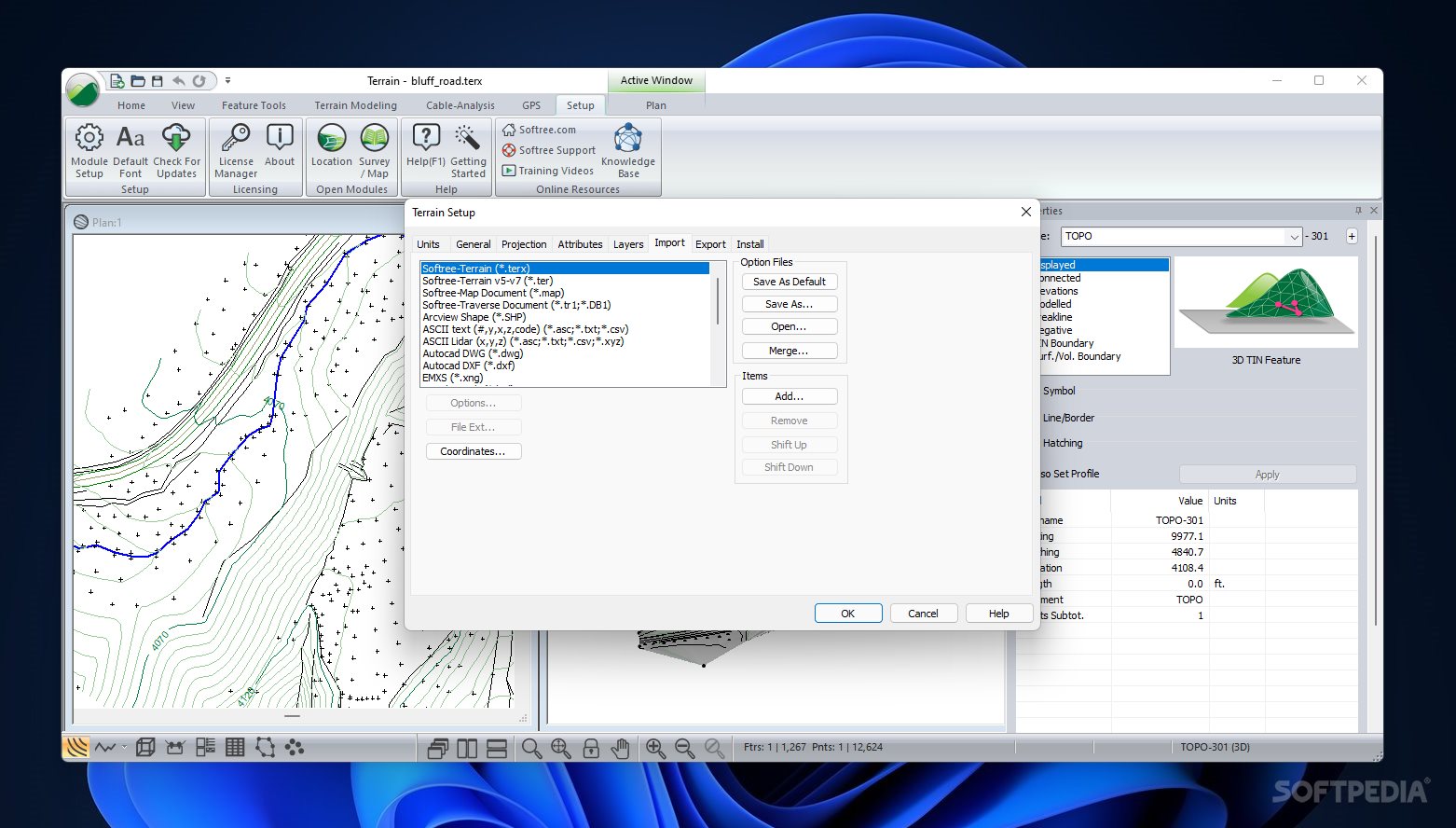Cancel the Terrain Setup dialog
This screenshot has height=828, width=1456.
[924, 614]
